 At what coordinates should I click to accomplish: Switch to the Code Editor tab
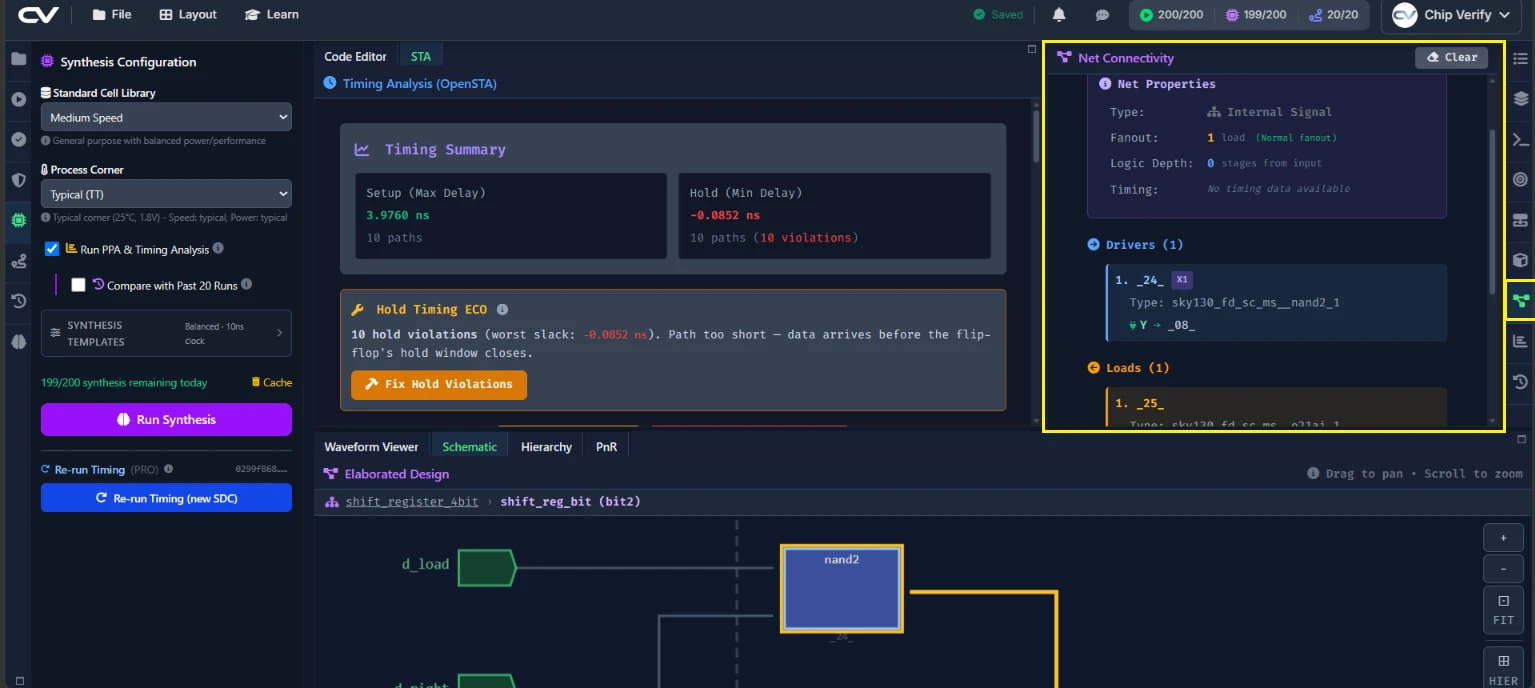pos(355,57)
